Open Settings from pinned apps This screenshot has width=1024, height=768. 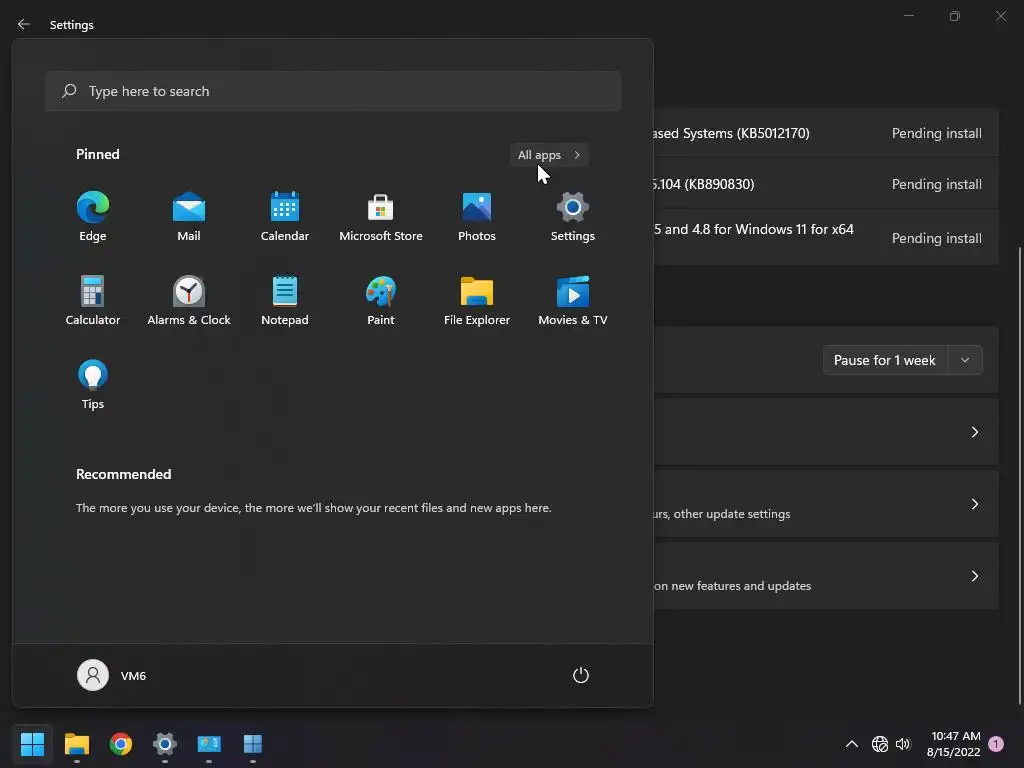pos(573,217)
